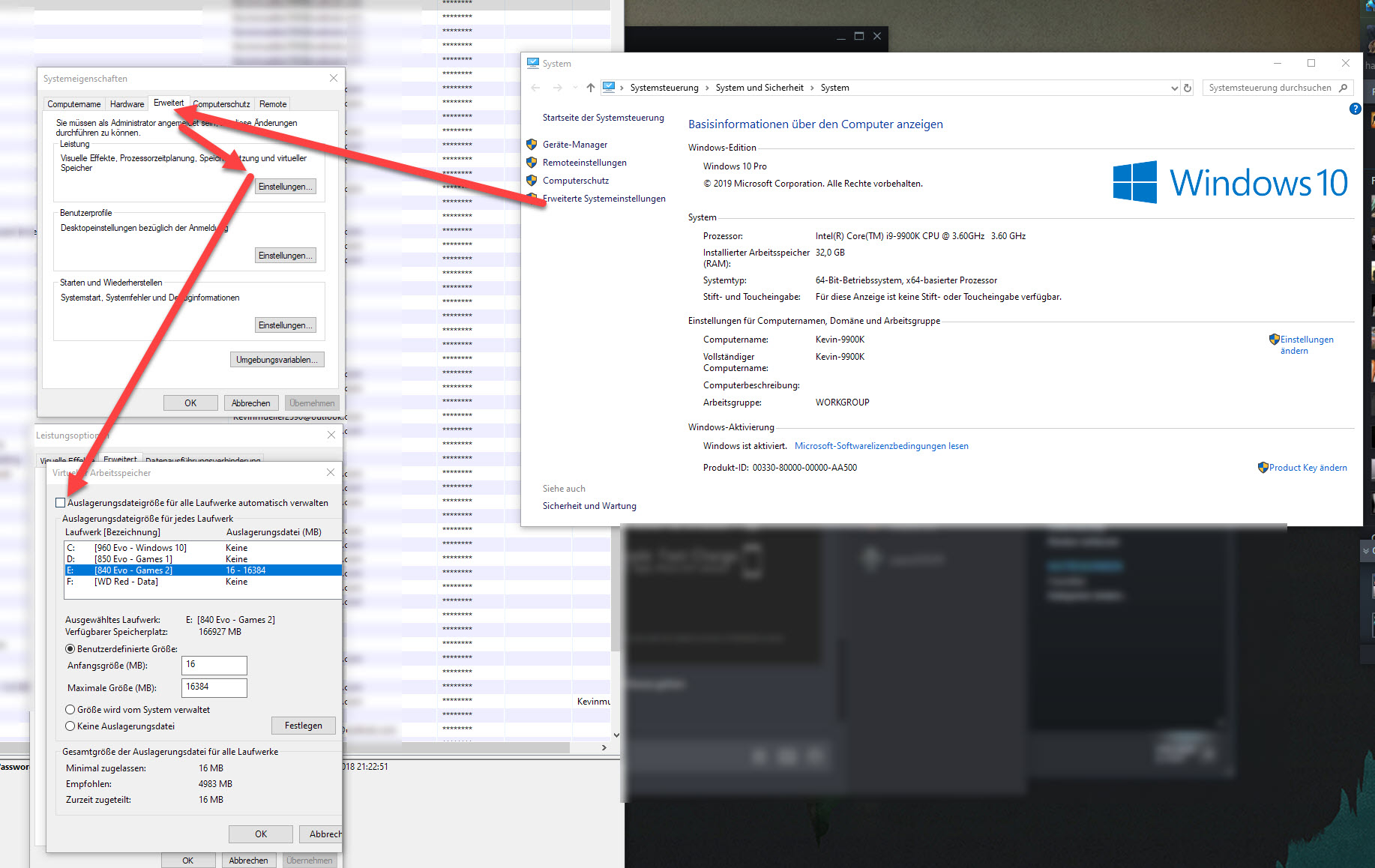
Task: Open address bar history dropdown
Action: (1174, 88)
